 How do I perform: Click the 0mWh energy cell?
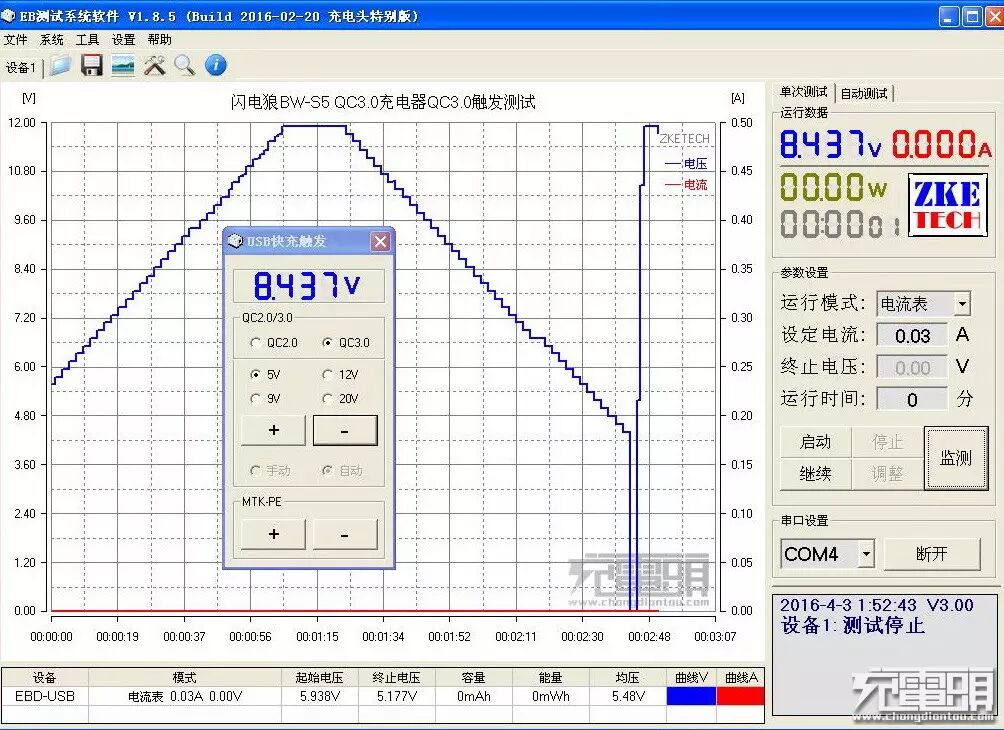pyautogui.click(x=551, y=696)
